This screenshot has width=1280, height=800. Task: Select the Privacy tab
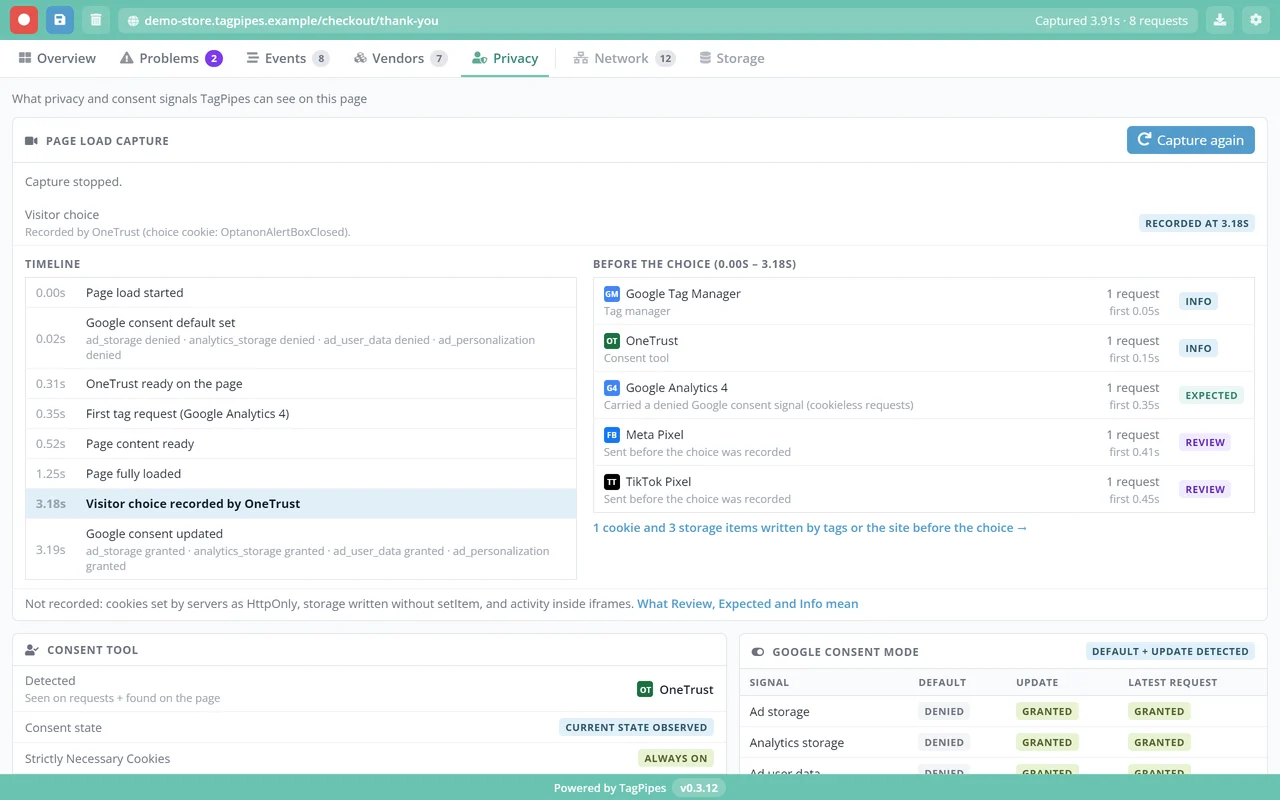pos(505,58)
